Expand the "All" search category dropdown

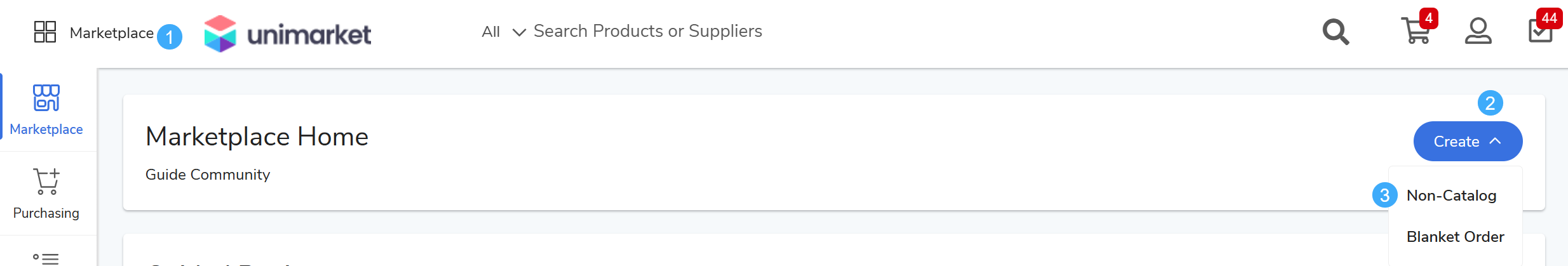point(503,32)
